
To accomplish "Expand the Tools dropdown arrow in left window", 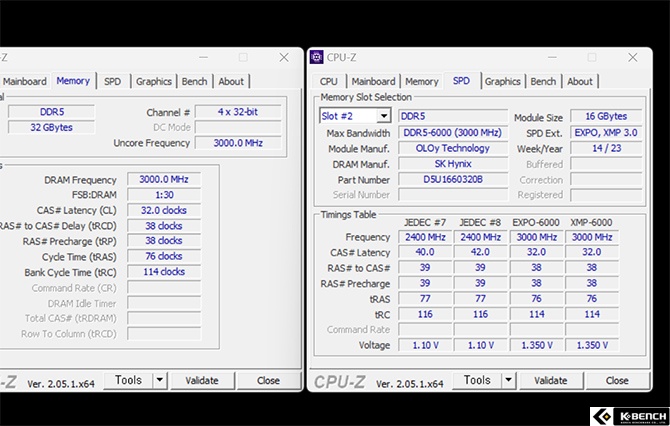I will point(160,380).
